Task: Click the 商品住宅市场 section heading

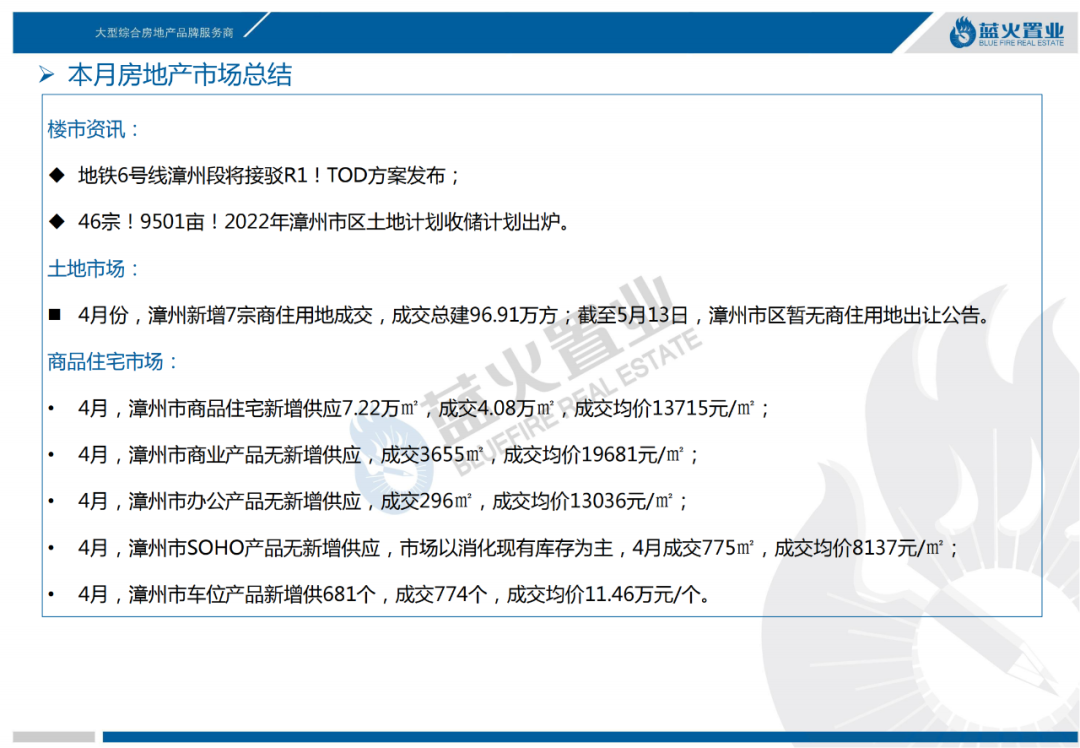Action: coord(113,361)
